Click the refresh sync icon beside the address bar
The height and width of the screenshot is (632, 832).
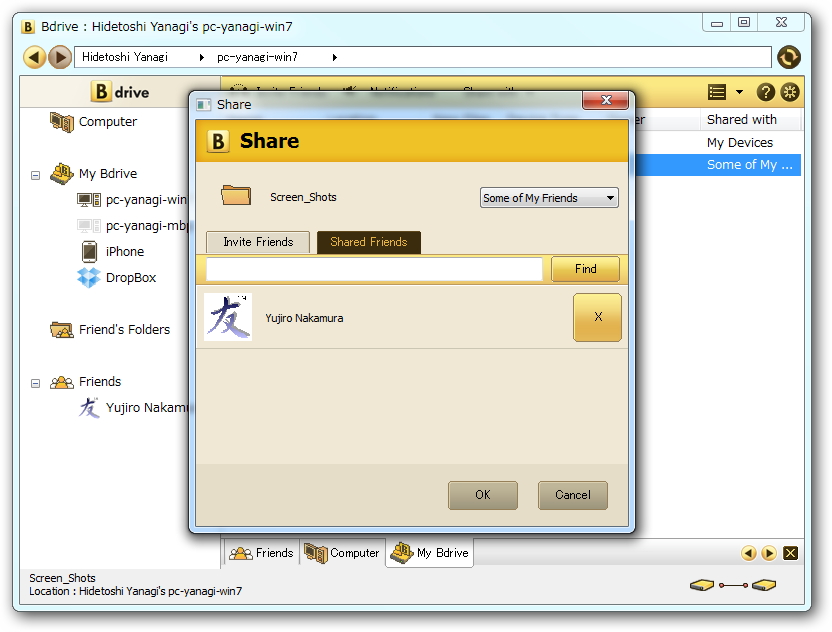tap(789, 57)
